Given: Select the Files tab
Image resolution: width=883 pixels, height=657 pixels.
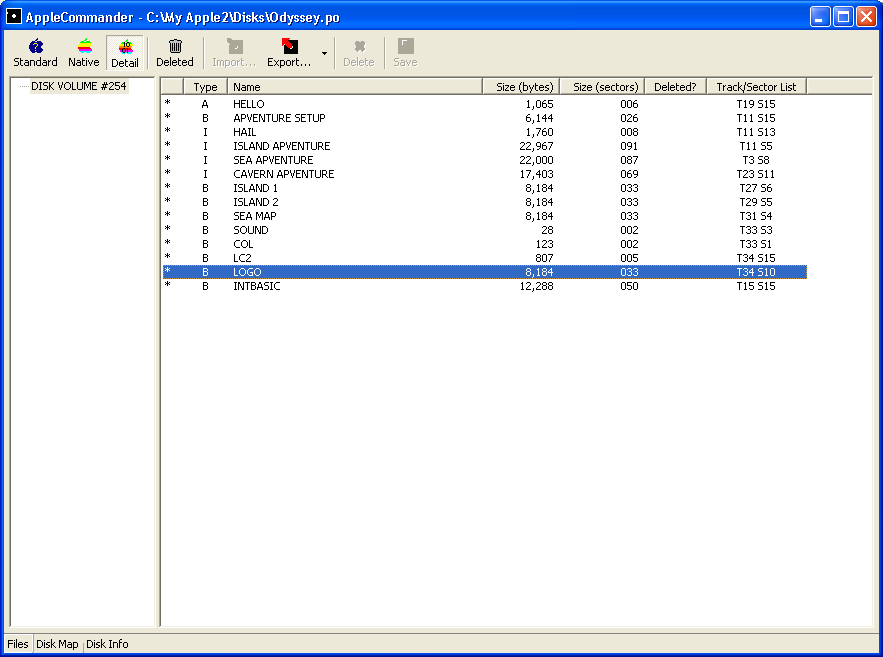Looking at the screenshot, I should (x=18, y=644).
